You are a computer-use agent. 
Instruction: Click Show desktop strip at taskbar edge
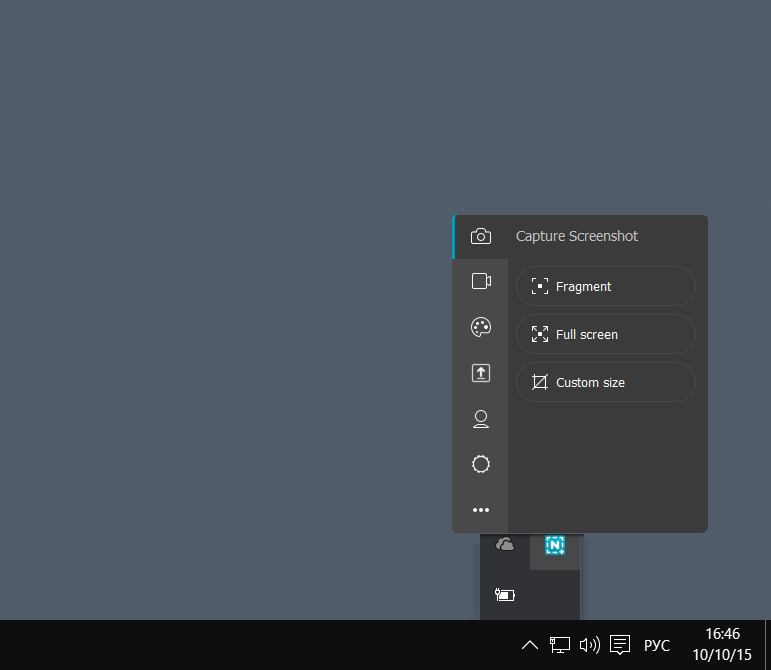[767, 645]
